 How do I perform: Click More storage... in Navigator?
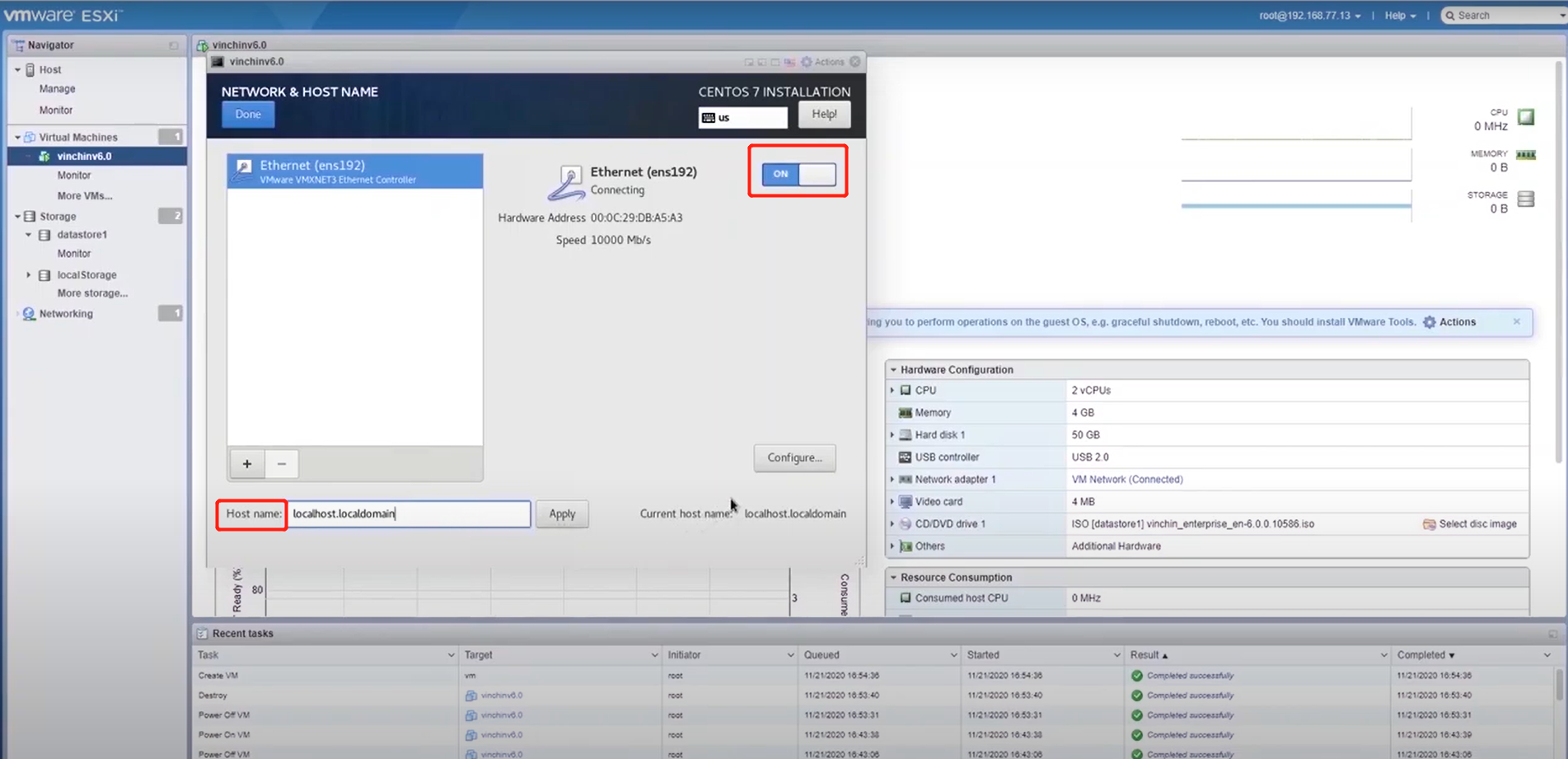tap(92, 293)
